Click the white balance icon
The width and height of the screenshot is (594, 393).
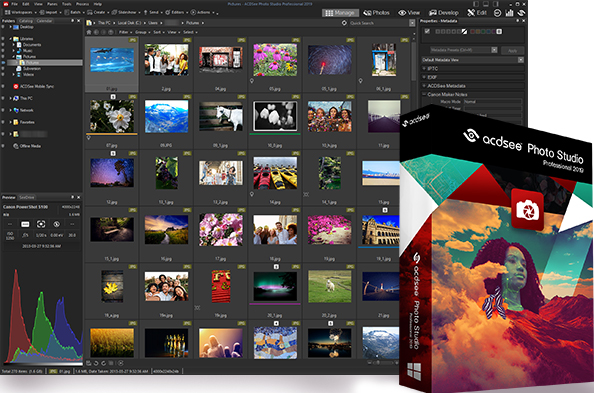[25, 224]
